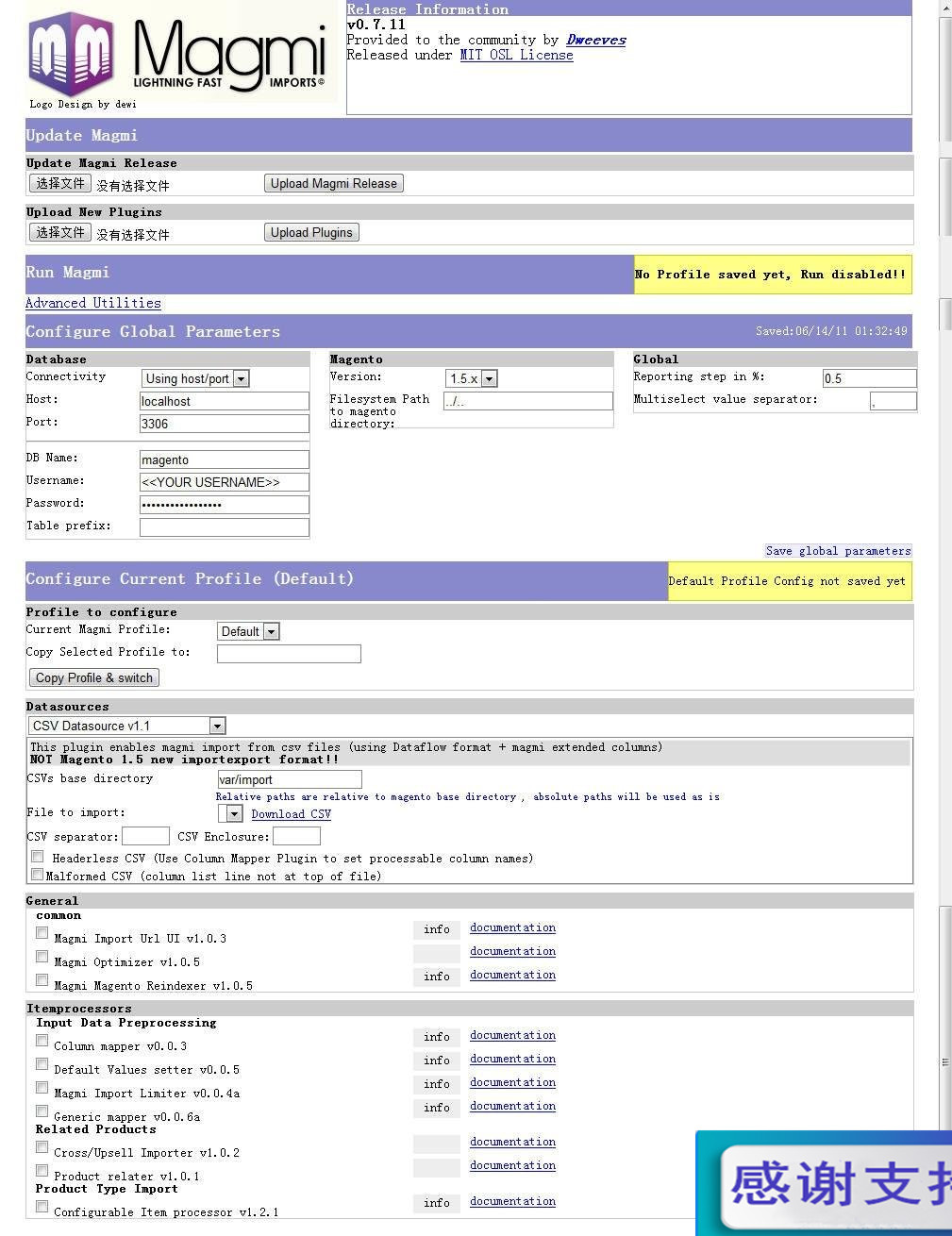Click the 'Default Profile Config not saved yet' notice

point(790,581)
